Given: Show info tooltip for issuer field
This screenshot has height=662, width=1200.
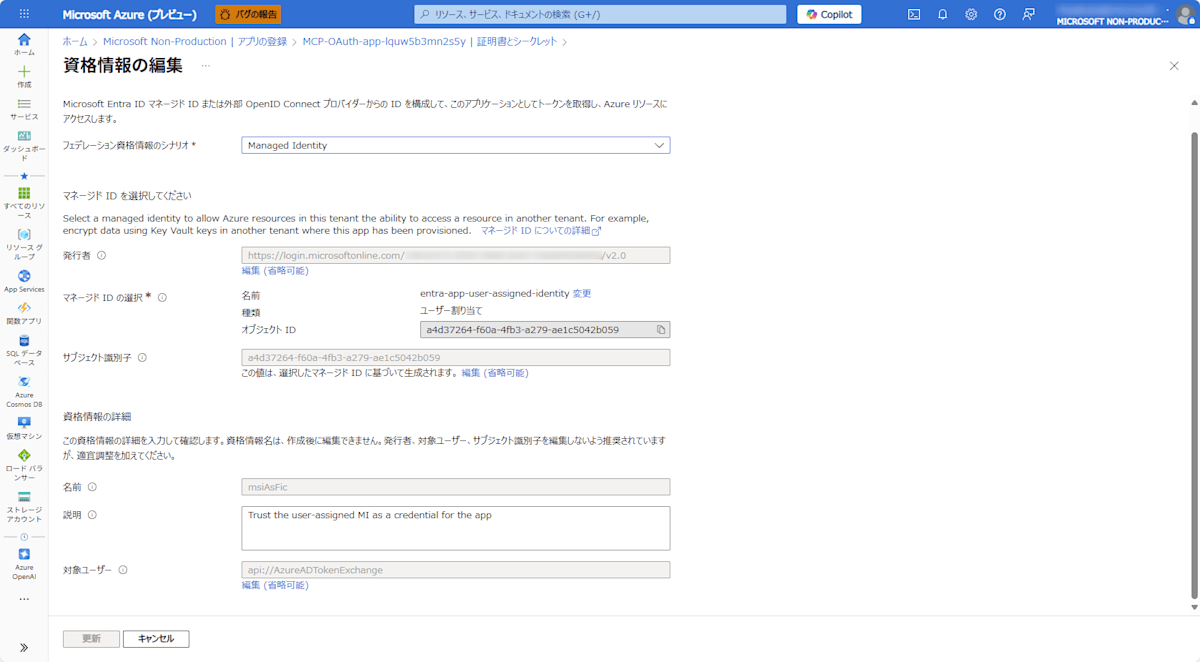Looking at the screenshot, I should [101, 255].
